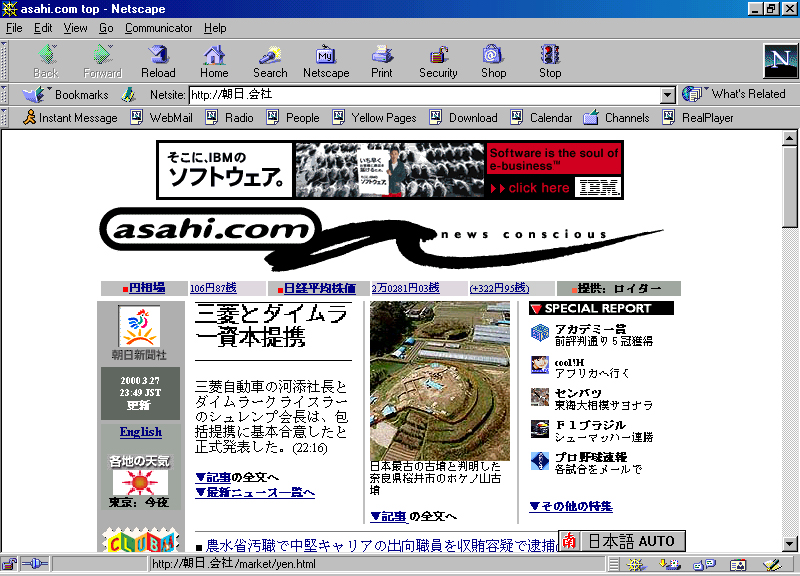Expand the Netsite URL history dropdown

pos(668,95)
